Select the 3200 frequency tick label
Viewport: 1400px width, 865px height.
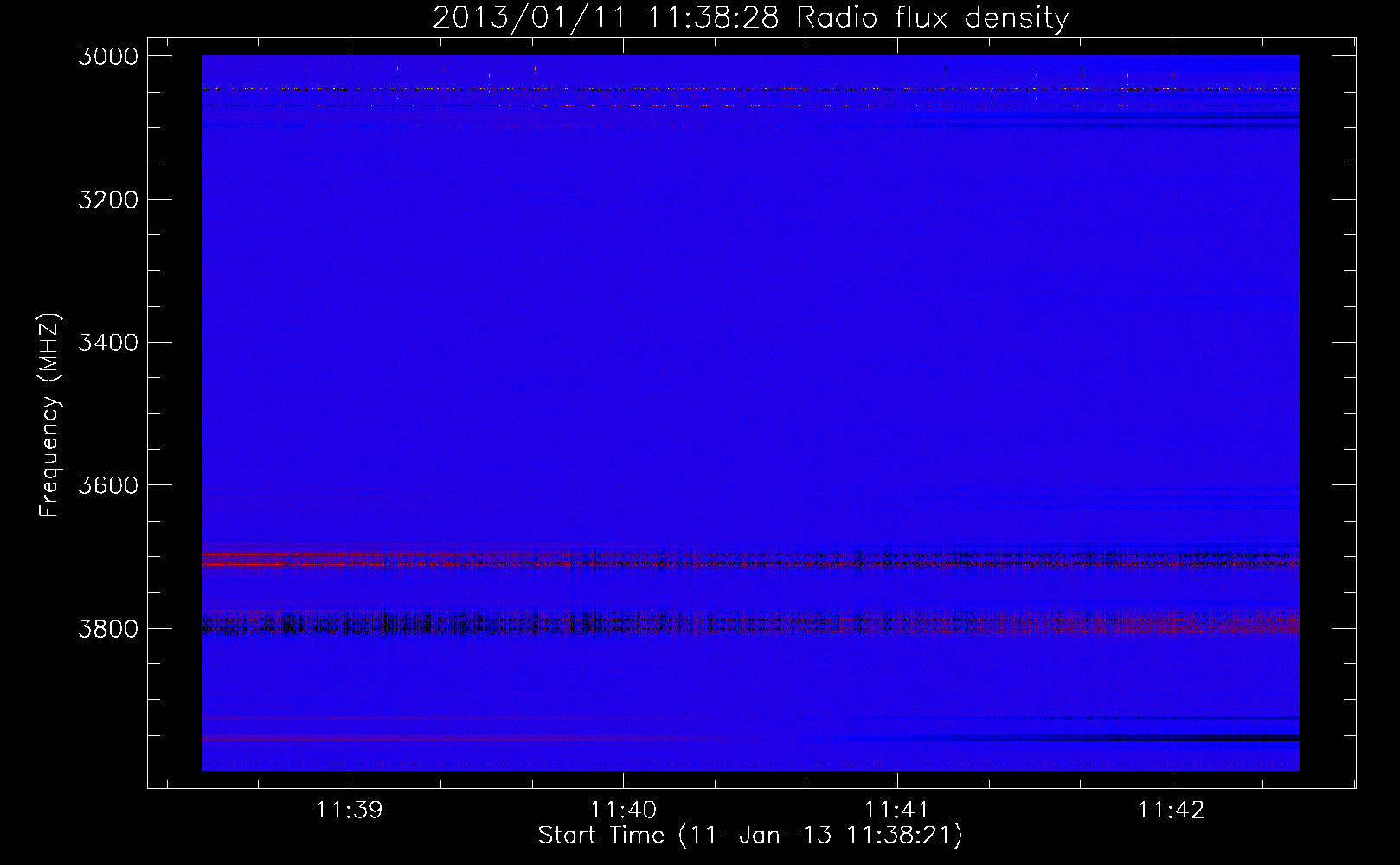pos(108,199)
